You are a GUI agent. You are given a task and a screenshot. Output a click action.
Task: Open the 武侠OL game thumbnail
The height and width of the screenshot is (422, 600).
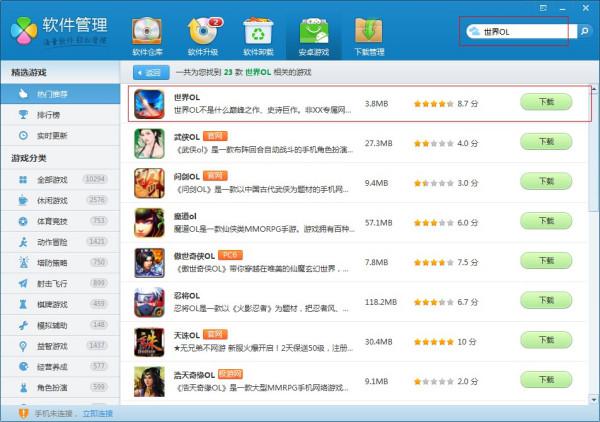(x=149, y=143)
